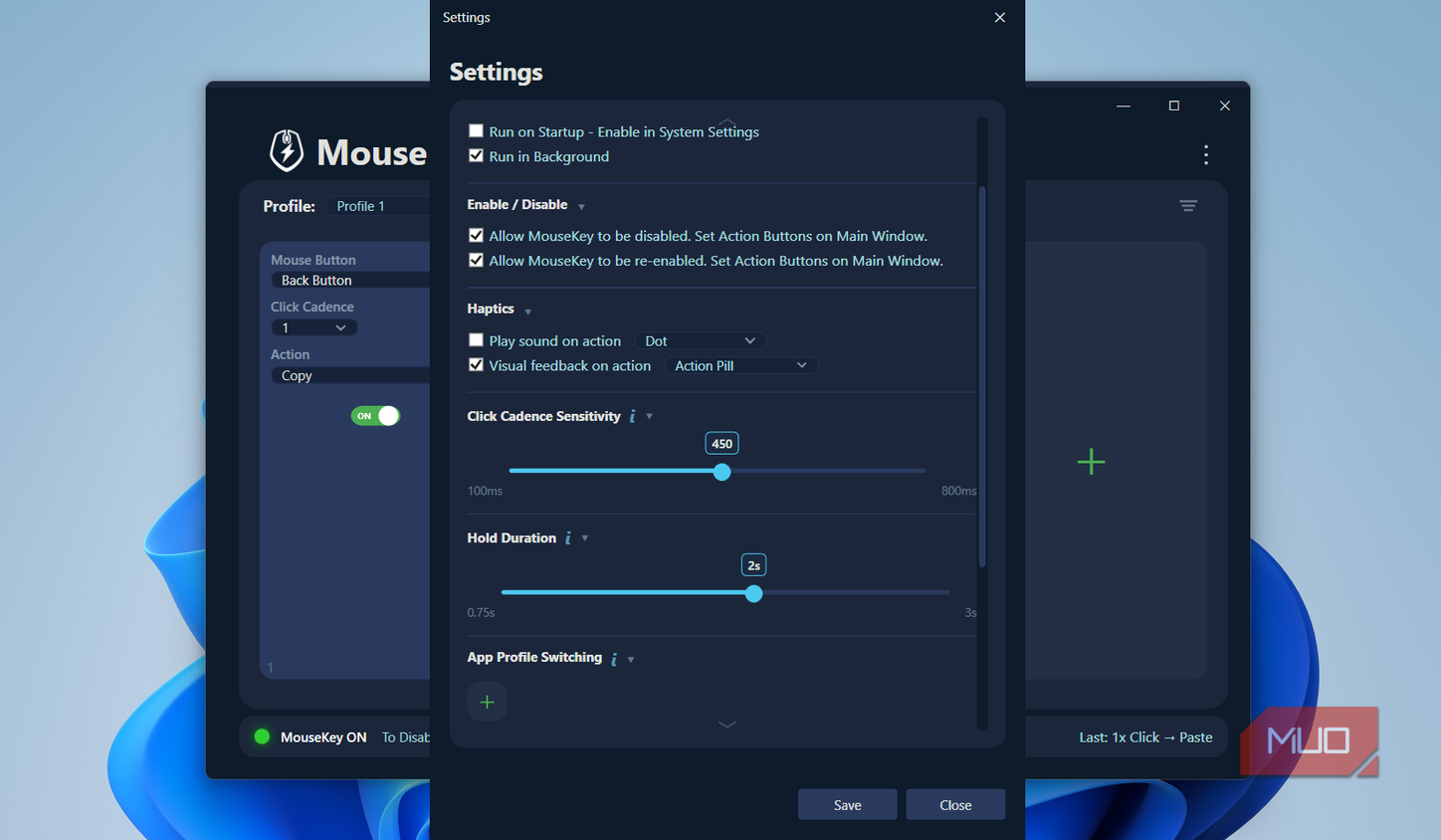Image resolution: width=1441 pixels, height=840 pixels.
Task: Open the three-dot menu in MouseKey window
Action: pos(1206,154)
